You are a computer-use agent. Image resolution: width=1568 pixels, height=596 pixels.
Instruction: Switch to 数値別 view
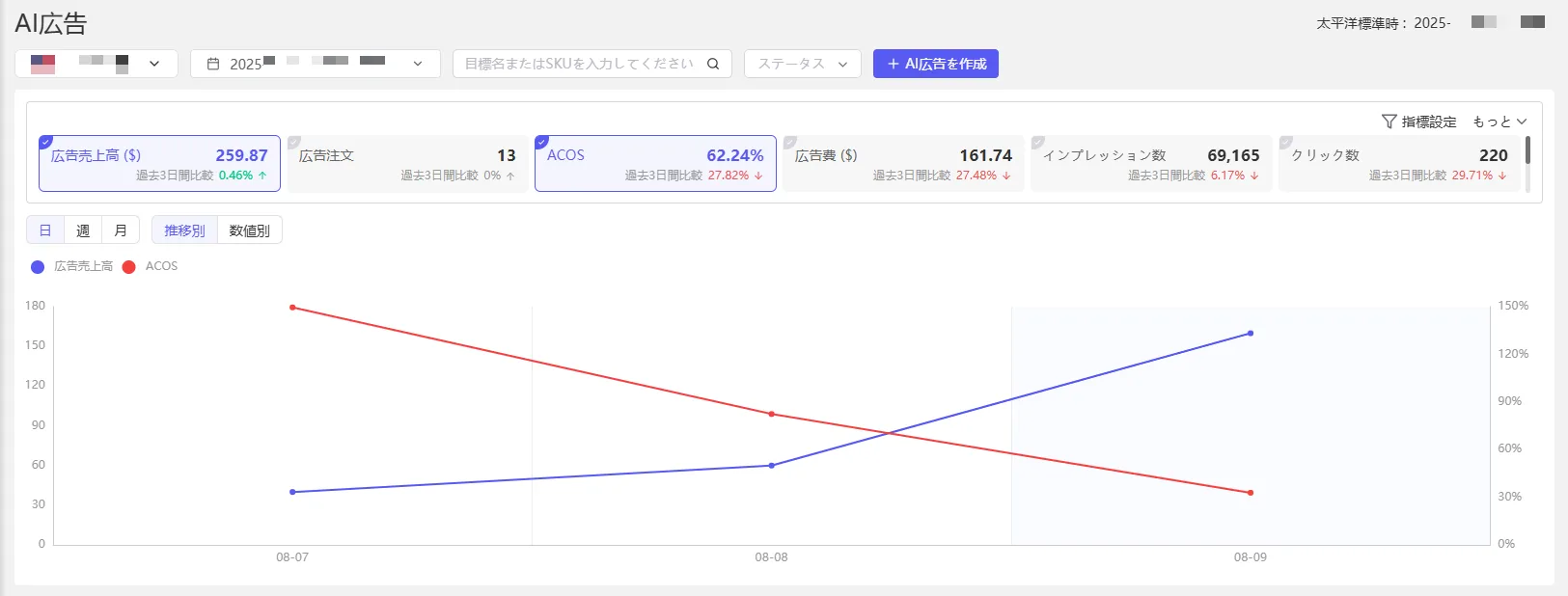click(249, 230)
